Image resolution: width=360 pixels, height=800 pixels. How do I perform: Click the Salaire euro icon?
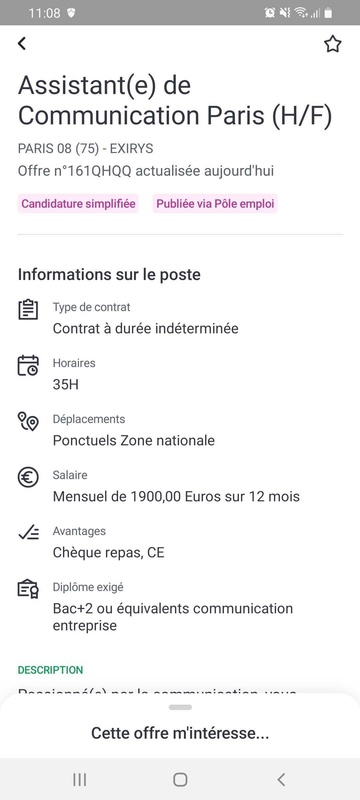pos(28,478)
